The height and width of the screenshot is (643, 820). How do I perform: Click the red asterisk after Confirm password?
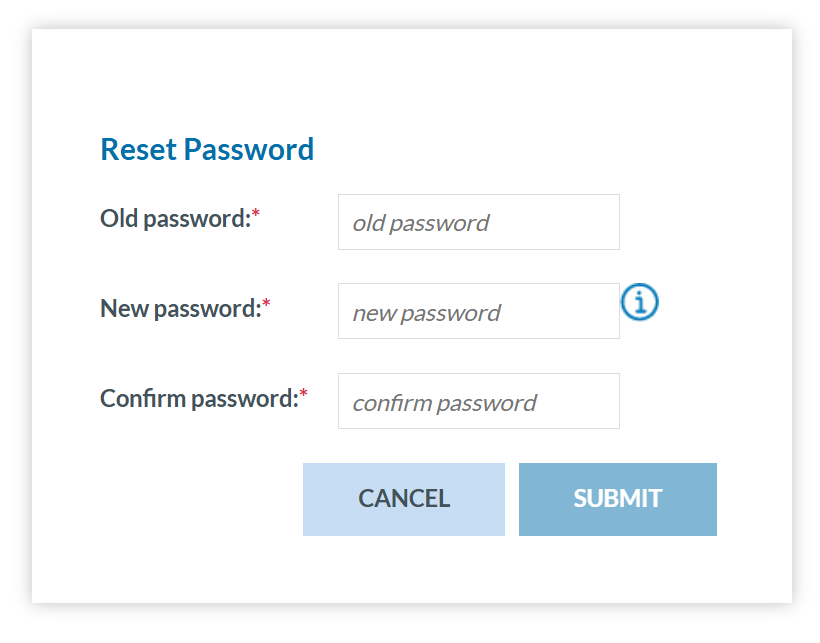coord(304,394)
